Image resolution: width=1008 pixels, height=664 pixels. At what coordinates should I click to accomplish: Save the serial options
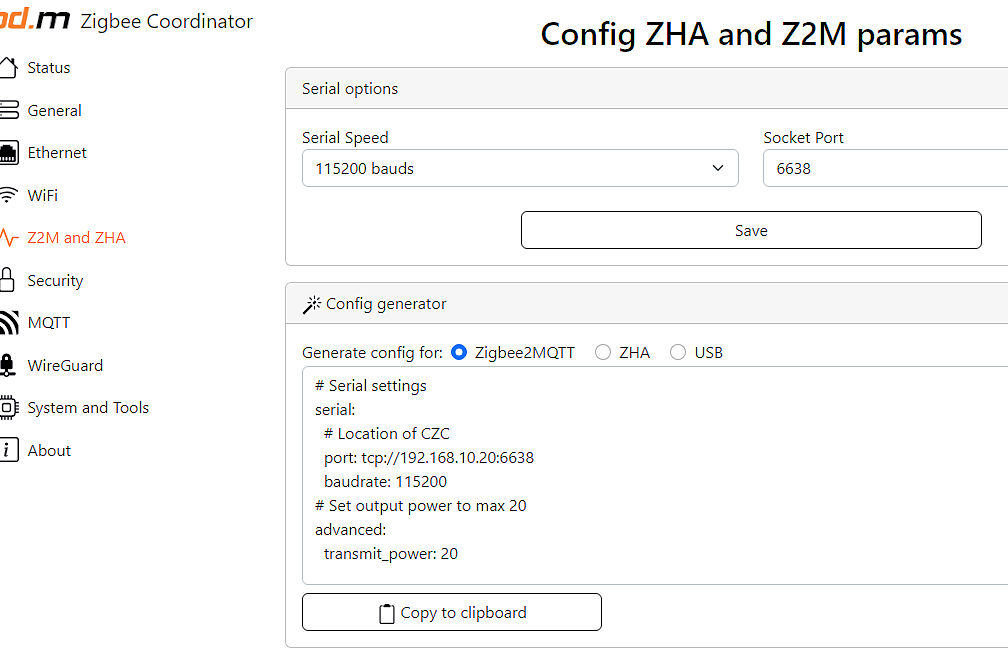pyautogui.click(x=751, y=230)
